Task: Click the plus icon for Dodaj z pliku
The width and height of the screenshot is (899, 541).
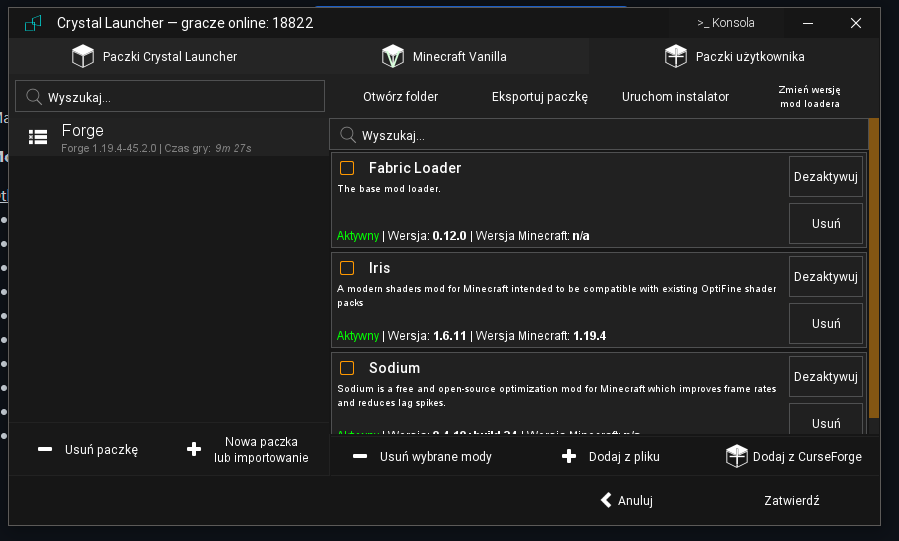Action: (569, 457)
